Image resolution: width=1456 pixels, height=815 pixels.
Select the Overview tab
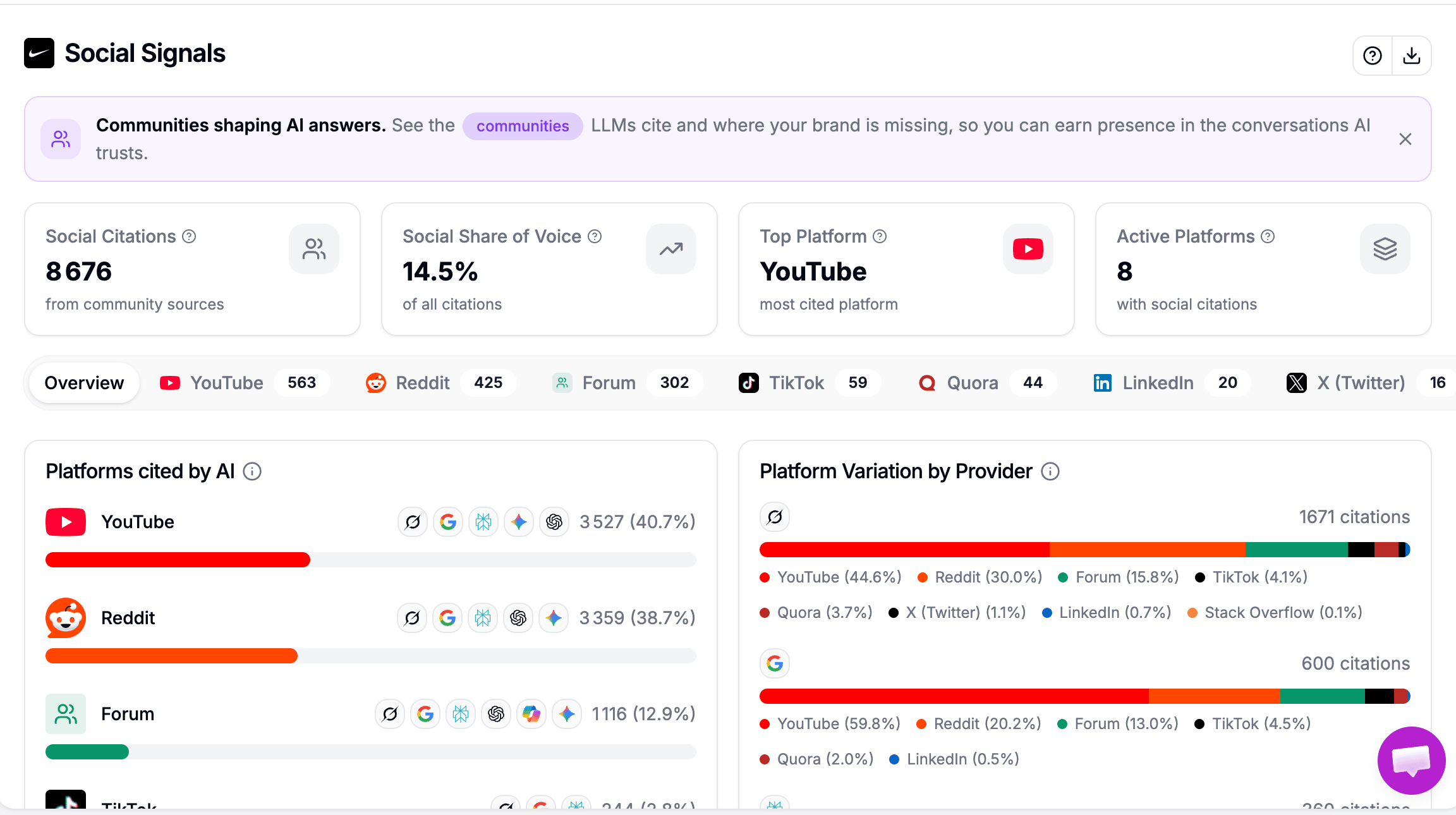point(84,383)
